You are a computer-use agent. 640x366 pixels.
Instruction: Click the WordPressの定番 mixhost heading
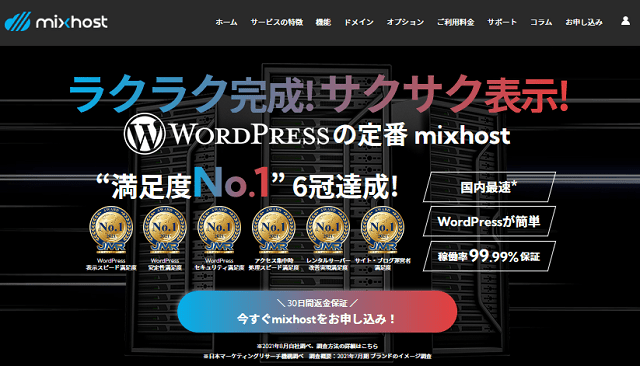click(x=317, y=134)
